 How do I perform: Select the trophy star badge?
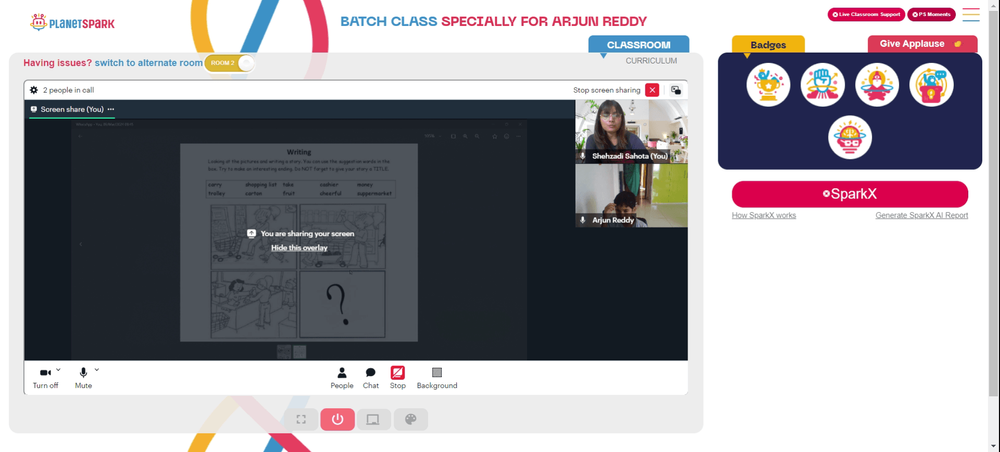(768, 85)
